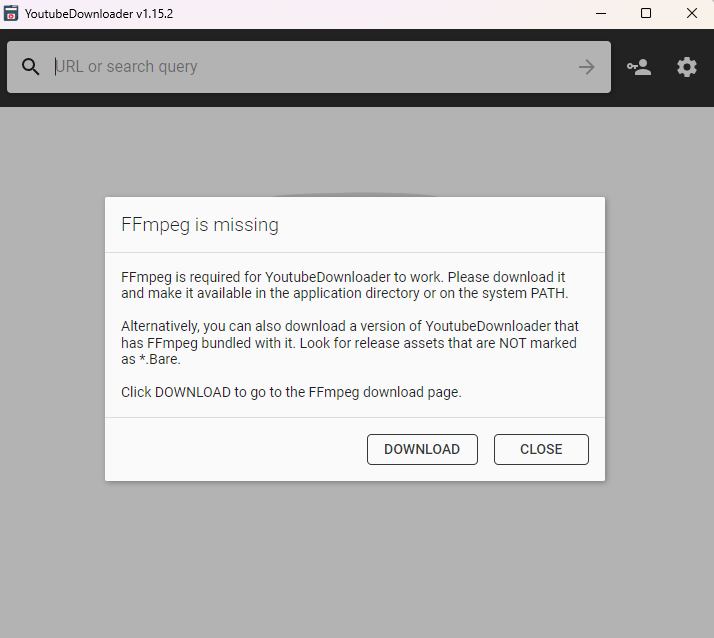Screen dimensions: 714x638
Task: Dismiss the FFmpeg dialog with the CLOSE button
Action: 541,449
